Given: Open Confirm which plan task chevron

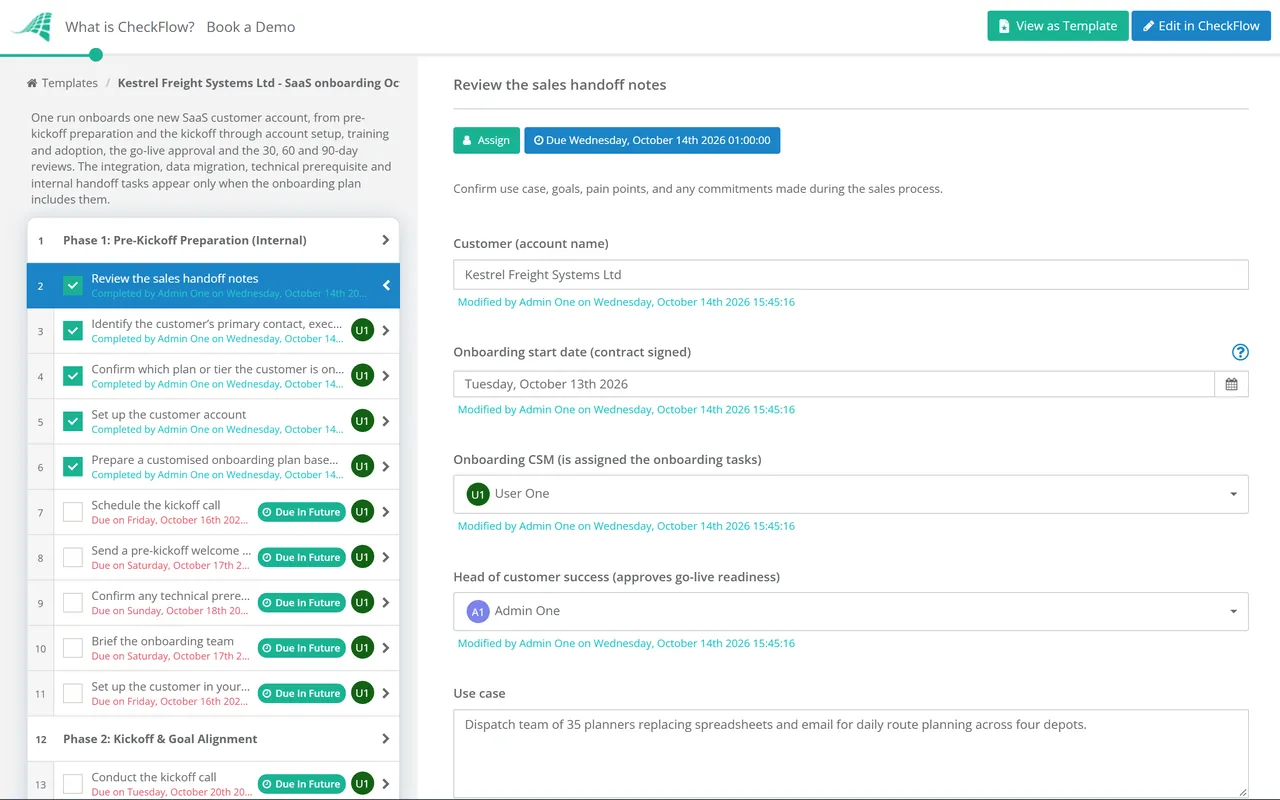Looking at the screenshot, I should click(387, 376).
